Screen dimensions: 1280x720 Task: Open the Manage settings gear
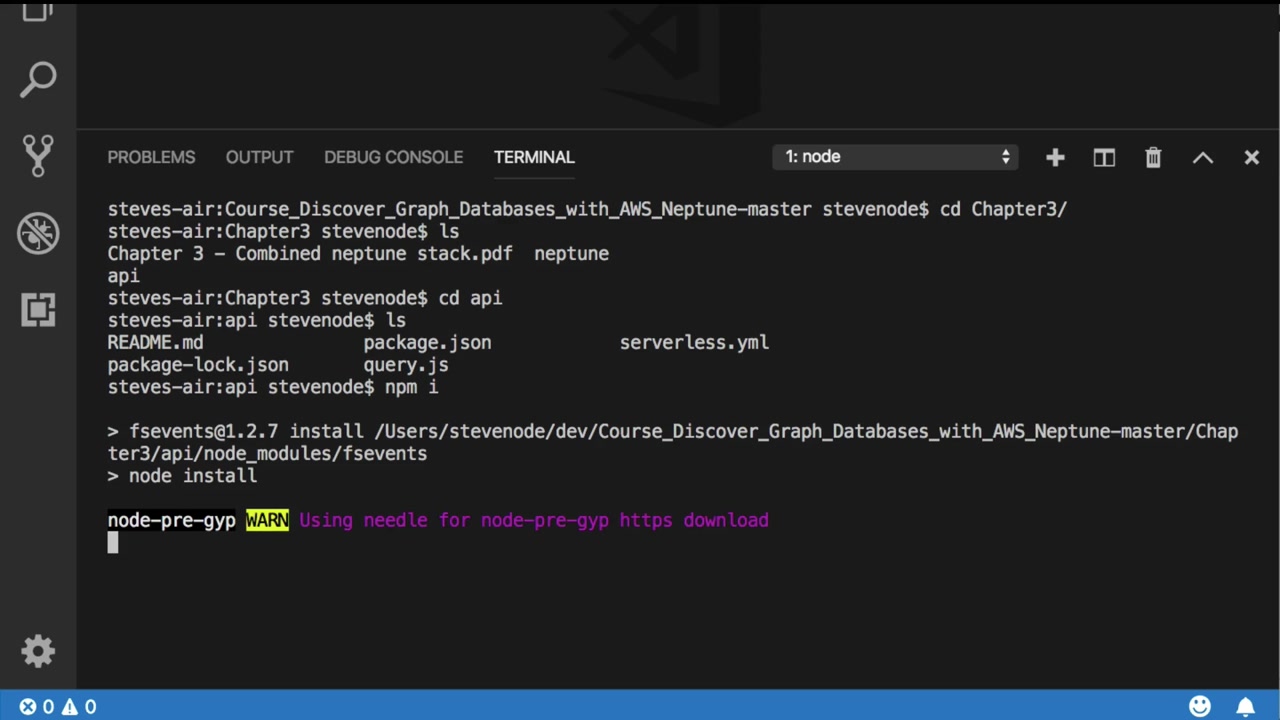[38, 652]
